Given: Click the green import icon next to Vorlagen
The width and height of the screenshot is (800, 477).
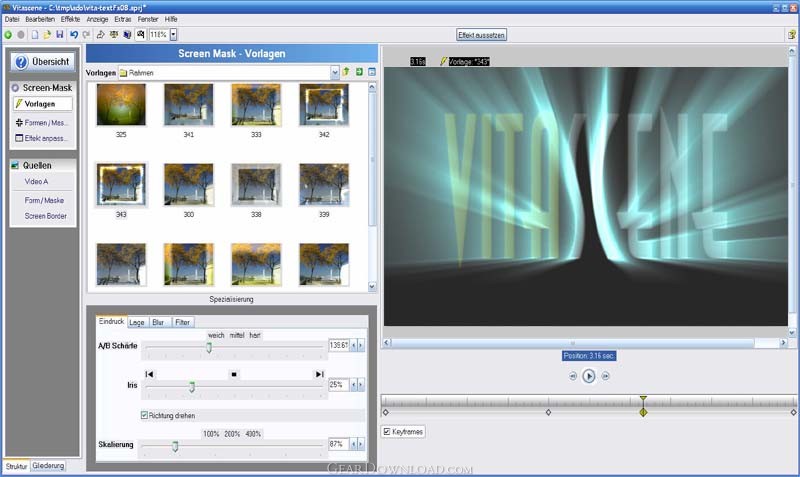Looking at the screenshot, I should (x=359, y=72).
